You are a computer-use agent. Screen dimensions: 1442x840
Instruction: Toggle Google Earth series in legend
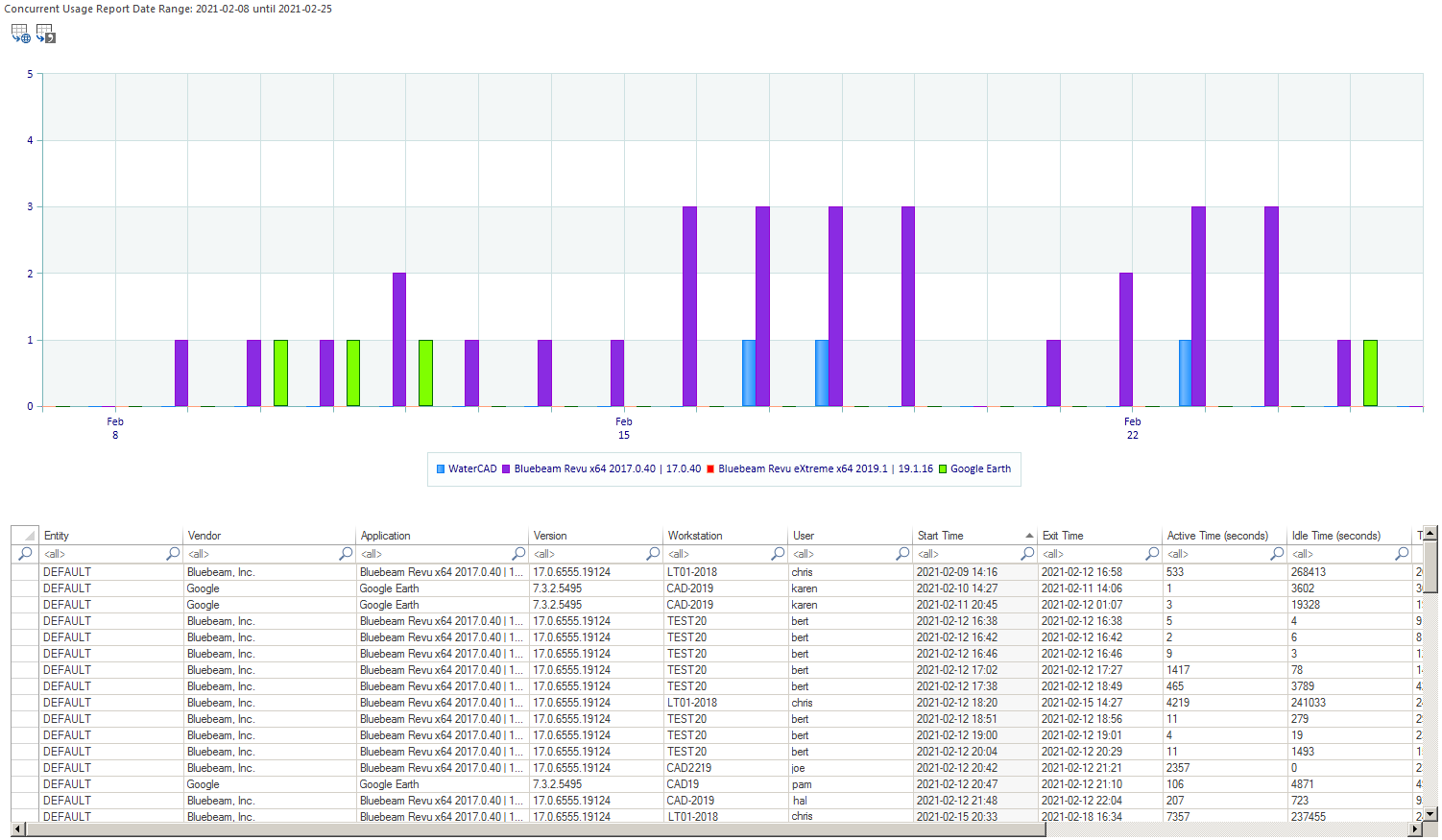point(974,469)
